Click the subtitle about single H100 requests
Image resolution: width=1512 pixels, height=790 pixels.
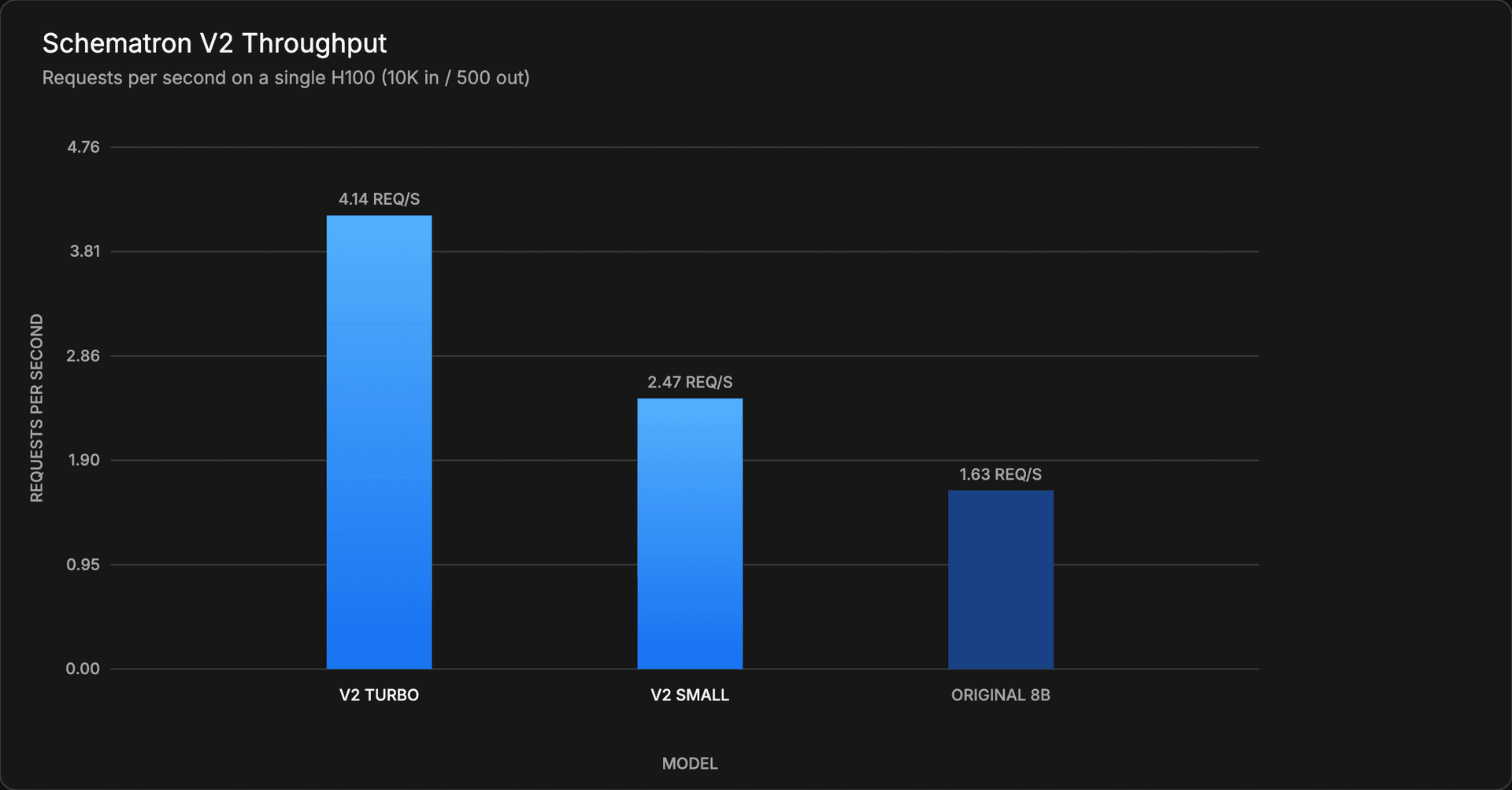[286, 78]
